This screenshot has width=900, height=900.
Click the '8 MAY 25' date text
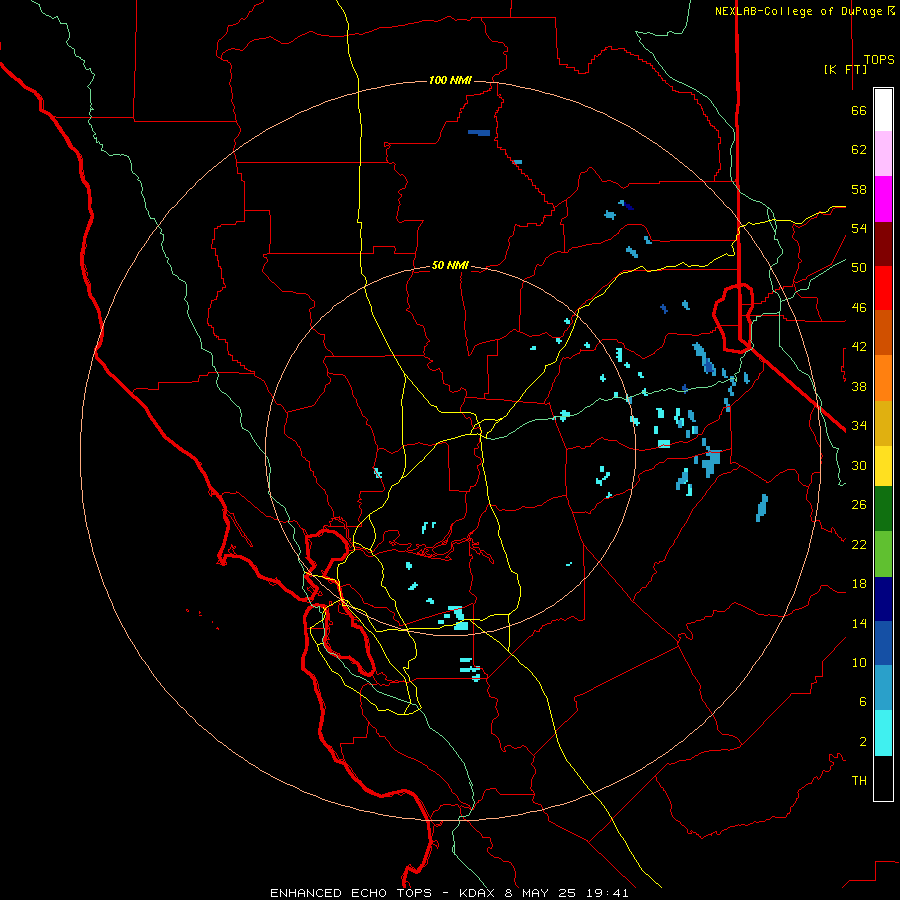point(541,893)
